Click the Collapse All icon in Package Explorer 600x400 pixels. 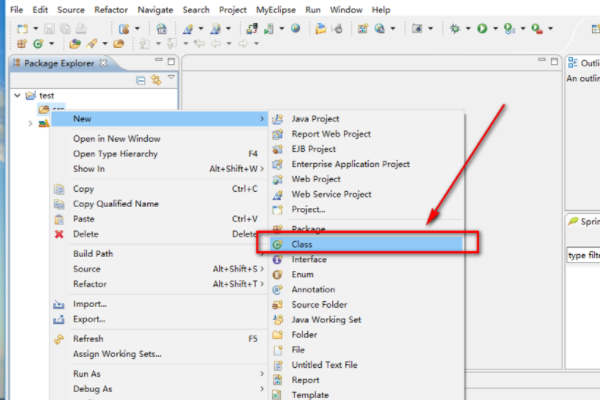(141, 79)
